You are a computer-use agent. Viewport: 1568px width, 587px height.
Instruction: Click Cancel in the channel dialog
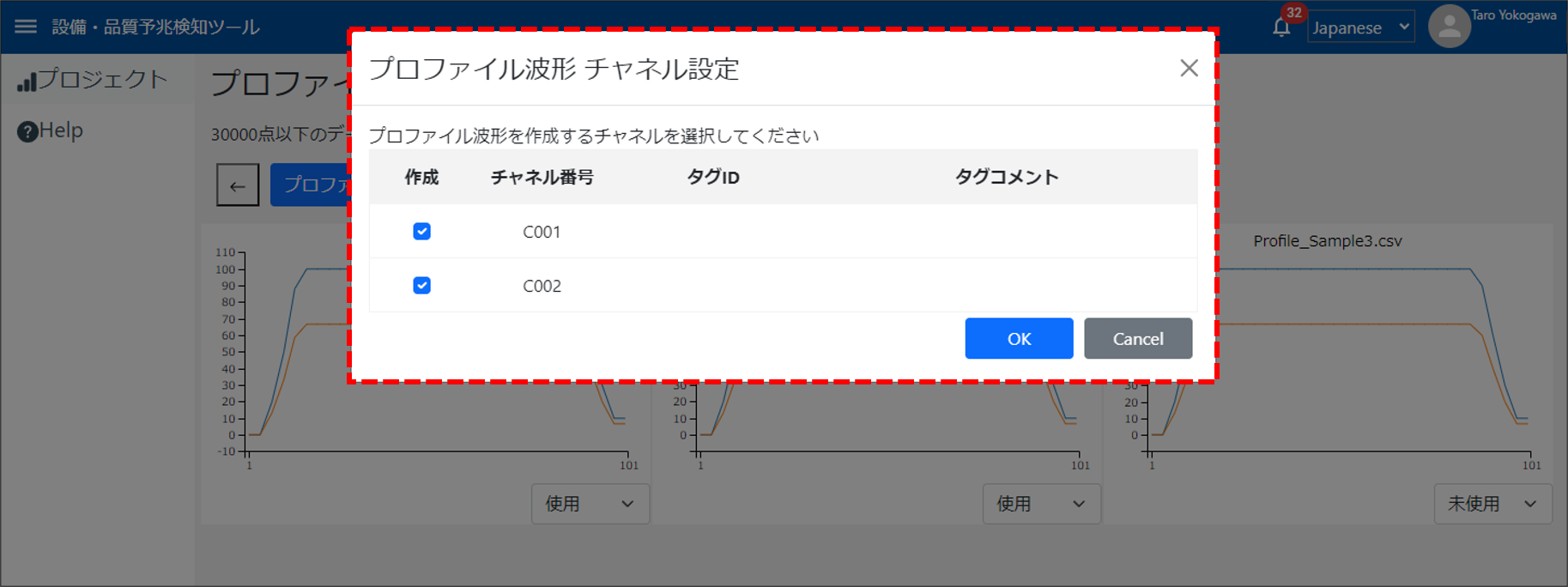1138,338
